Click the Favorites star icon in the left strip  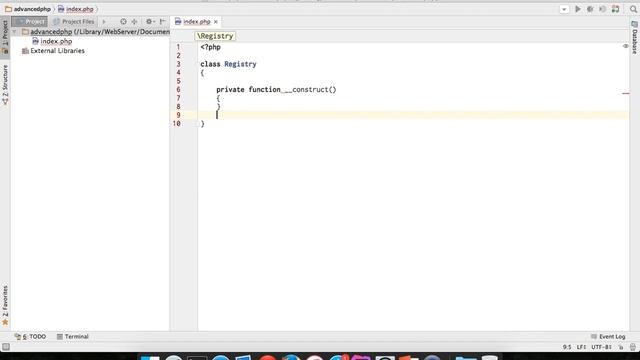5,322
